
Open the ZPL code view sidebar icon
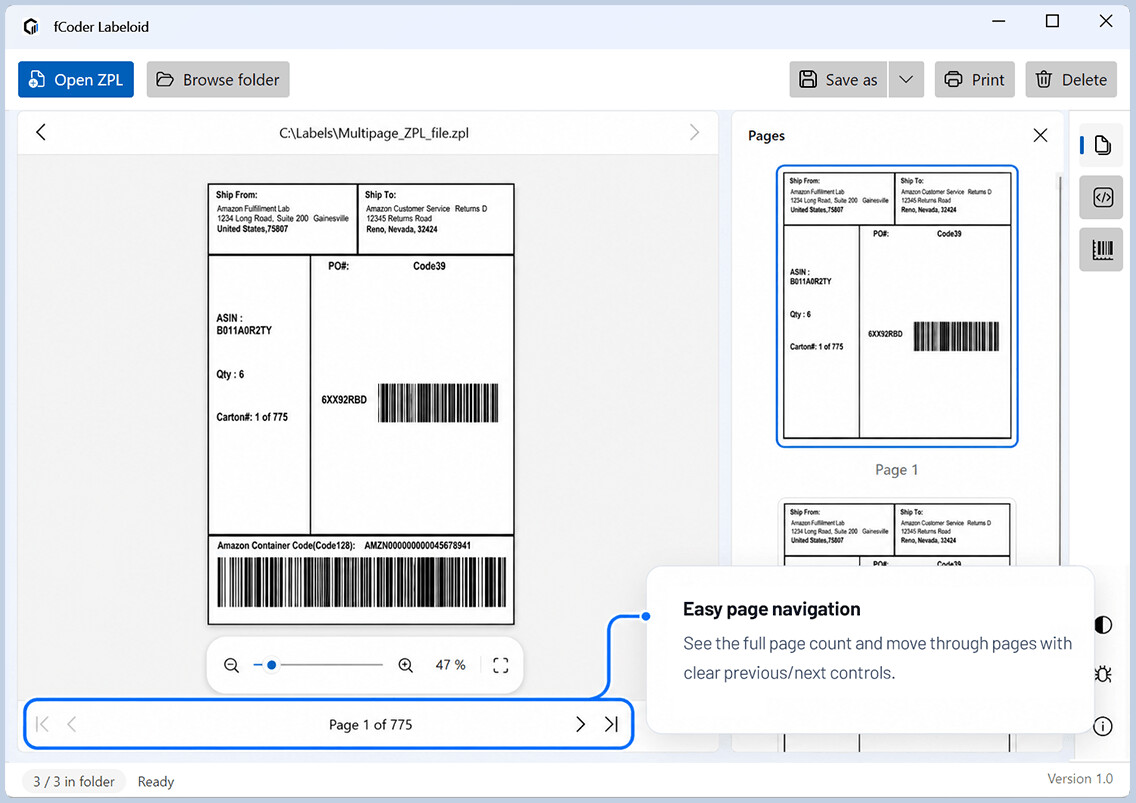tap(1102, 197)
